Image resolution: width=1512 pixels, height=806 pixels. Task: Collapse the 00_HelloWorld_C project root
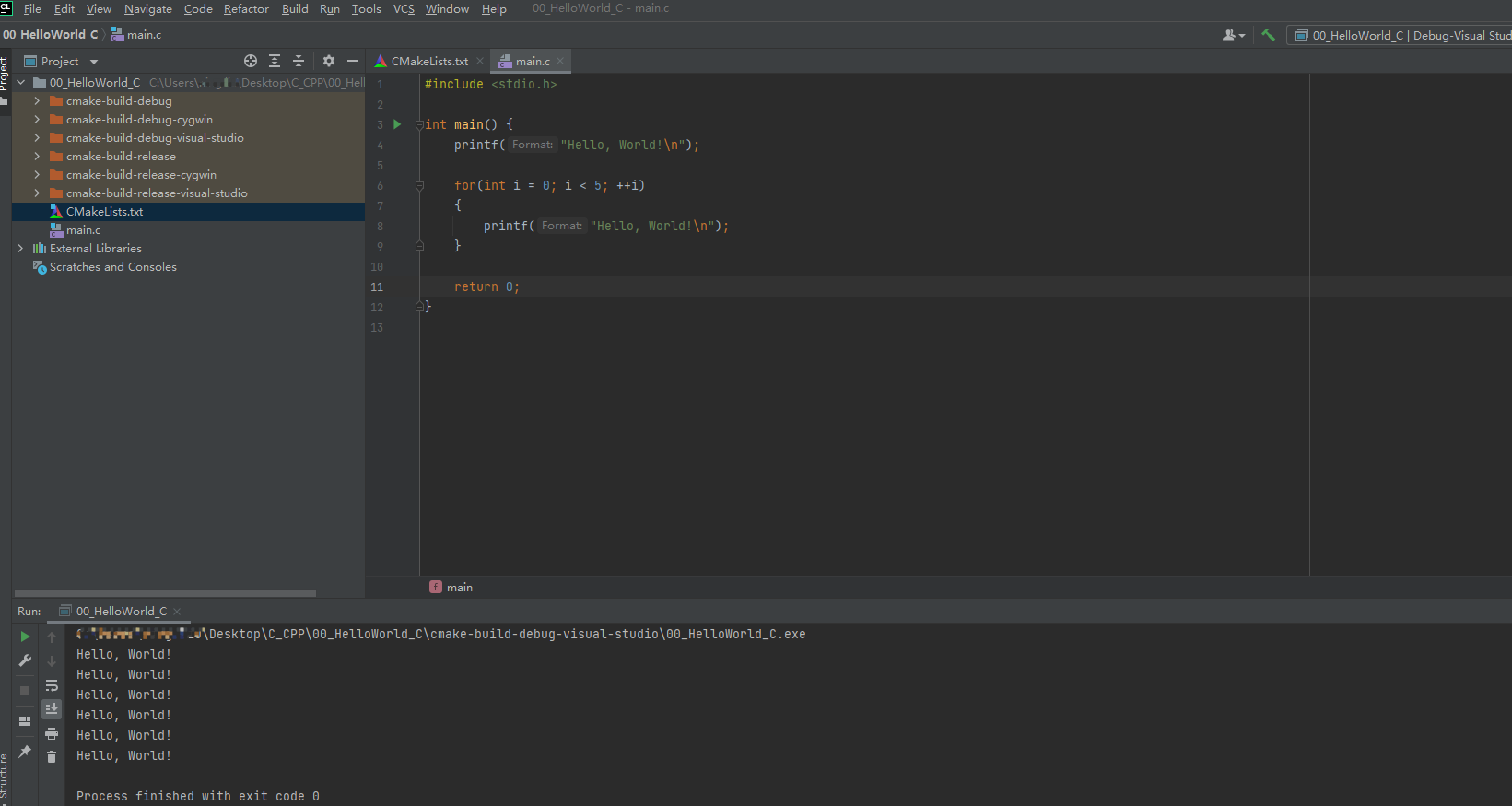(x=20, y=83)
